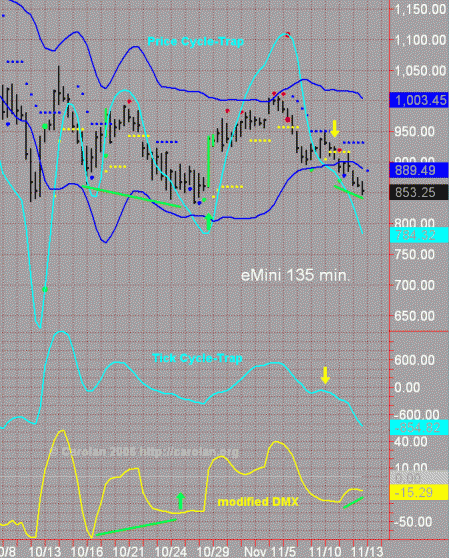Screen dimensions: 449x558
Task: Click the 'Tick Cycle-Trap' indicator label
Action: point(197,358)
